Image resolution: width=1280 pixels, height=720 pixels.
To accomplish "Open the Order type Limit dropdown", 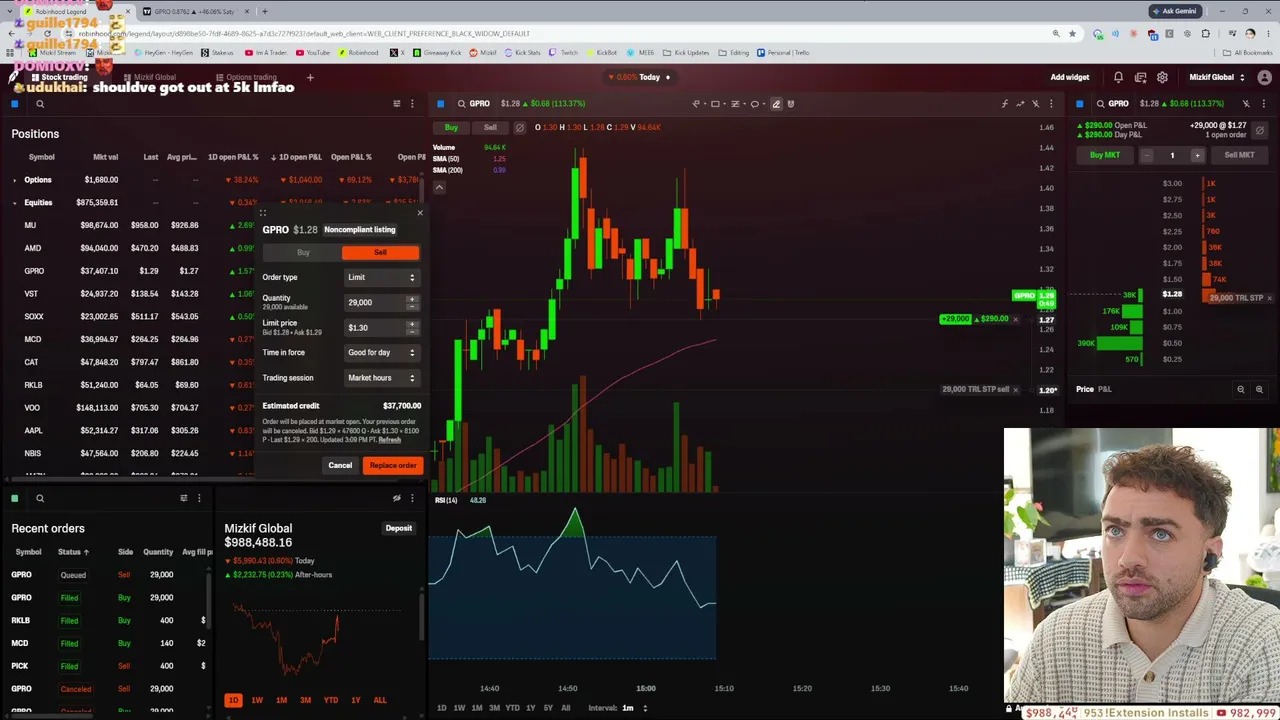I will click(x=381, y=277).
